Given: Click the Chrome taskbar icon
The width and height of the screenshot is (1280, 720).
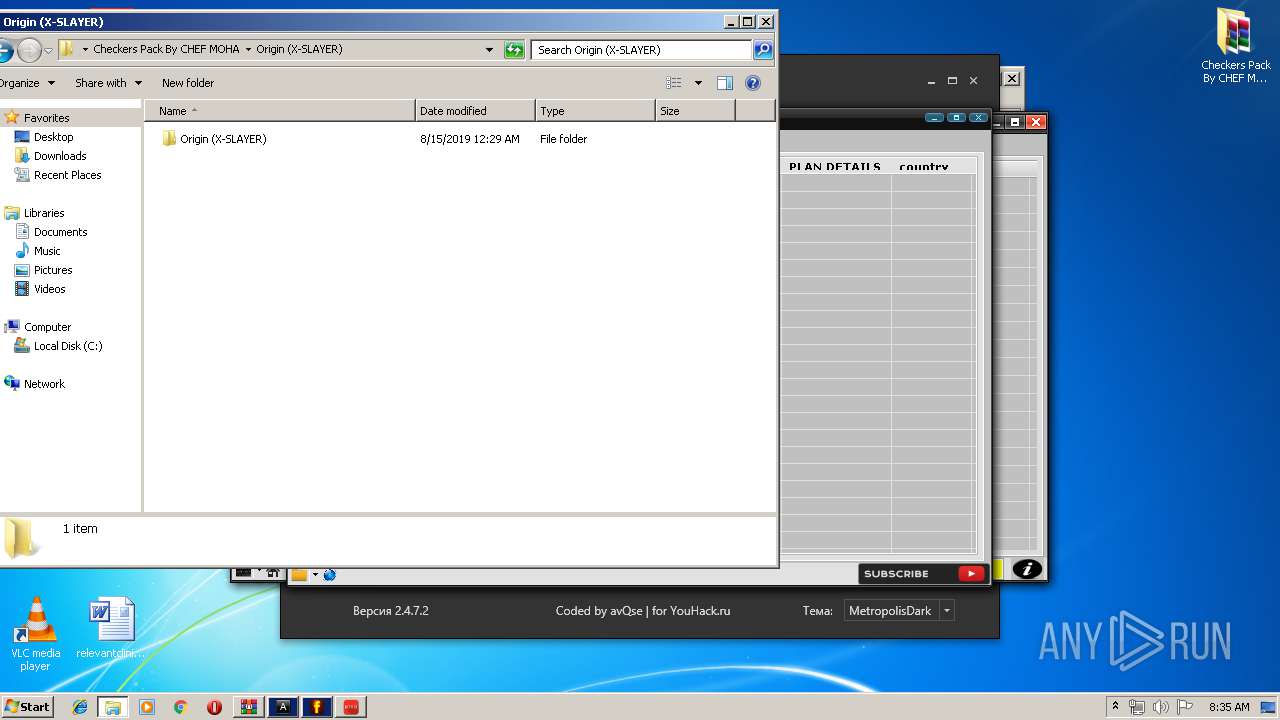Looking at the screenshot, I should 180,707.
